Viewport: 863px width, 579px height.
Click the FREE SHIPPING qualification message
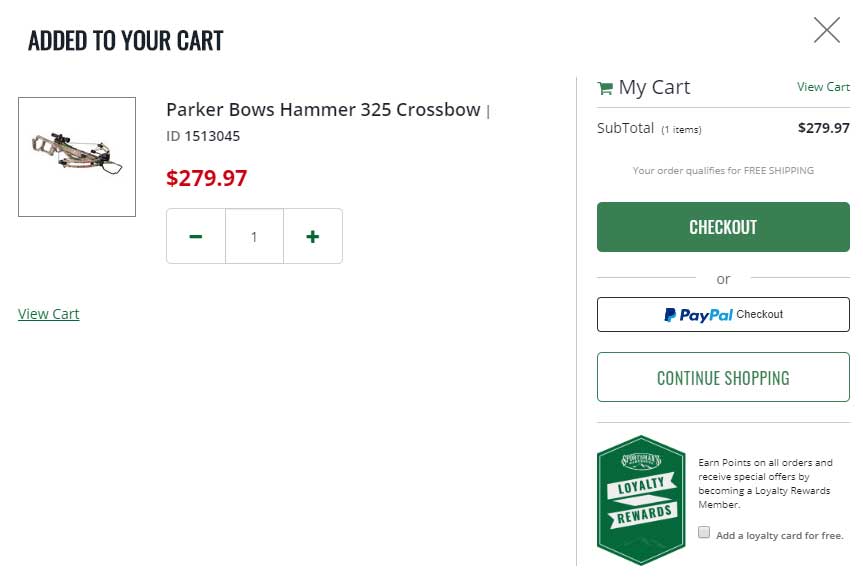(x=723, y=171)
